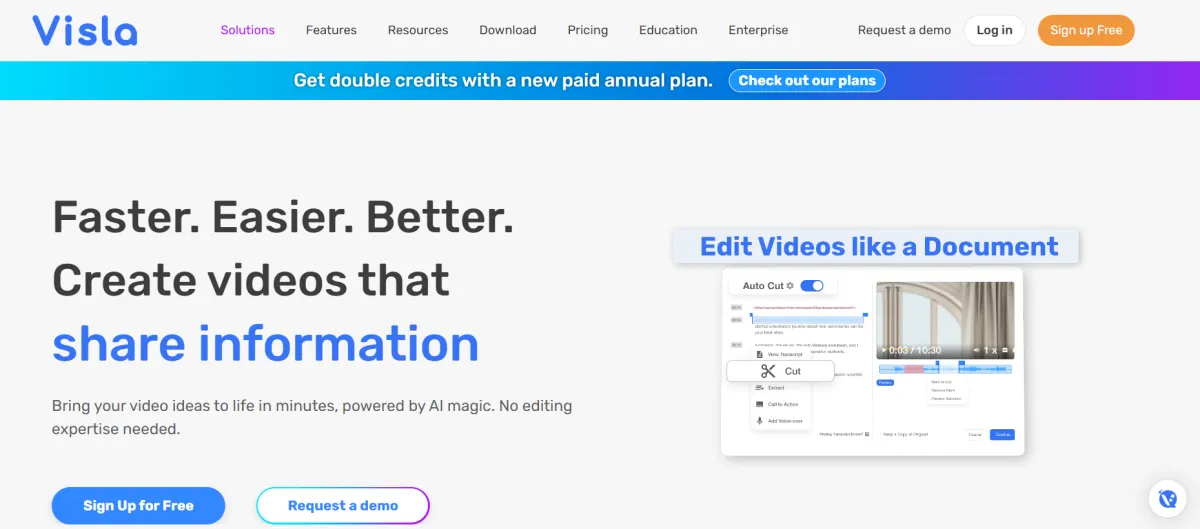Click the double credits promo banner text

tap(503, 81)
